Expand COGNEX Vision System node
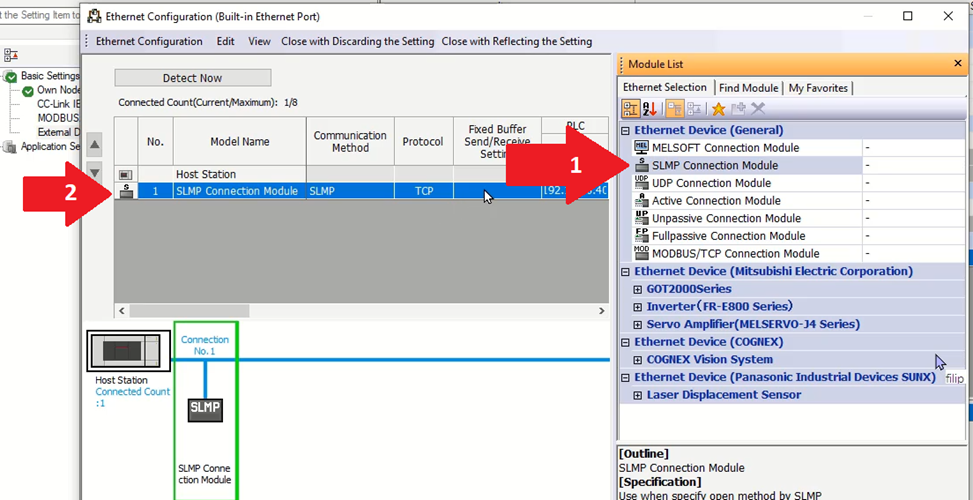This screenshot has width=973, height=500. pyautogui.click(x=637, y=360)
